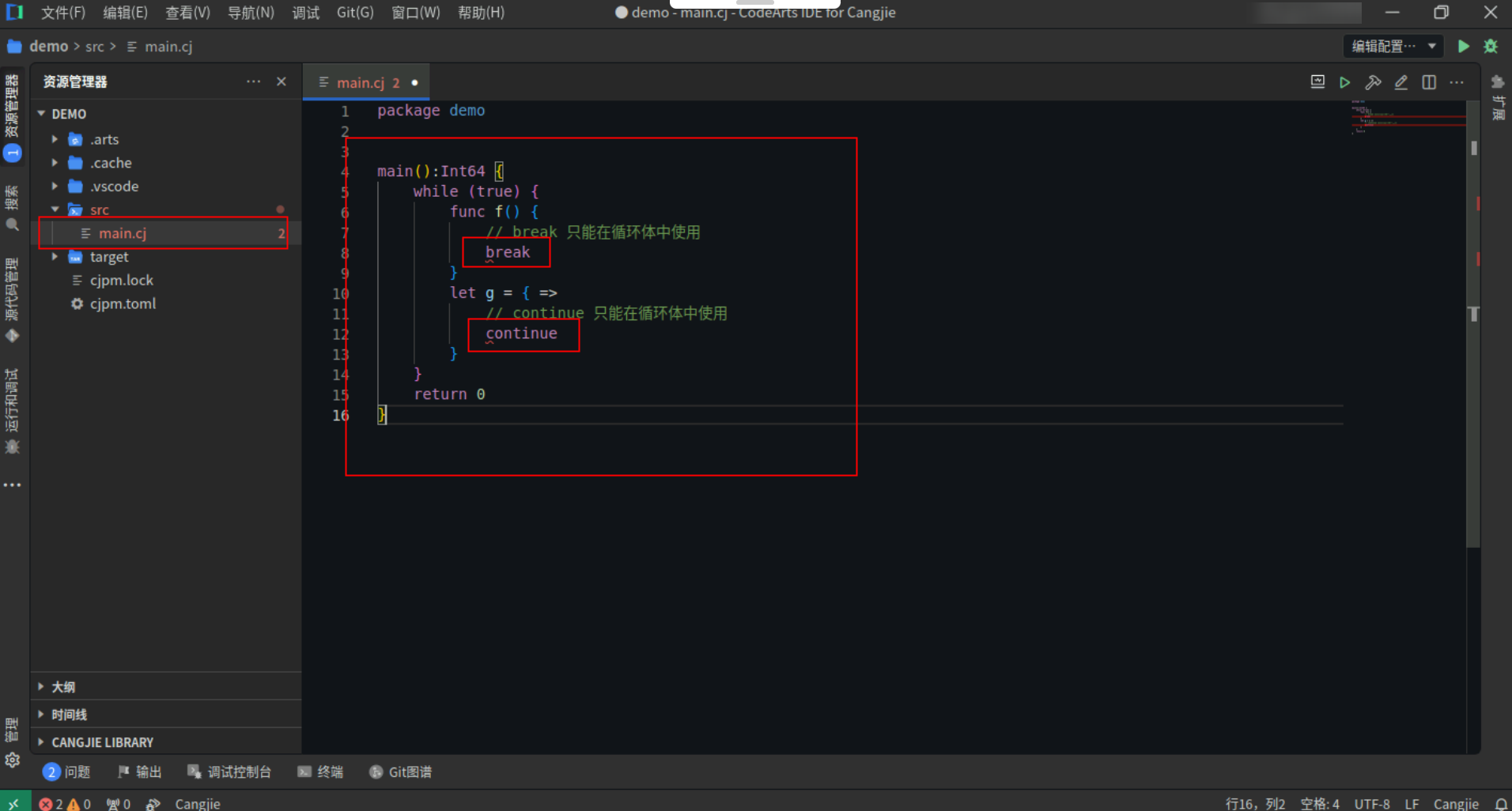The width and height of the screenshot is (1512, 811).
Task: Open the 终端 terminal panel tab
Action: (x=320, y=771)
